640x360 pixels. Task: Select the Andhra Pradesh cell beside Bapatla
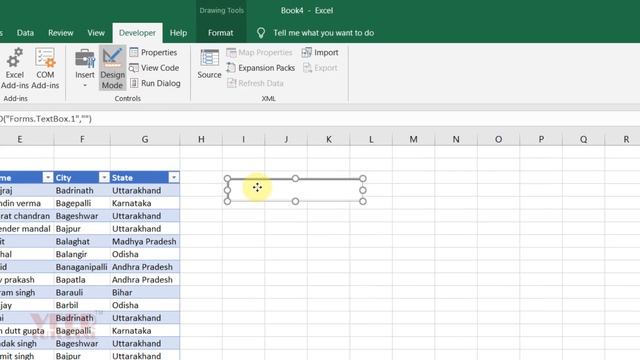point(145,280)
